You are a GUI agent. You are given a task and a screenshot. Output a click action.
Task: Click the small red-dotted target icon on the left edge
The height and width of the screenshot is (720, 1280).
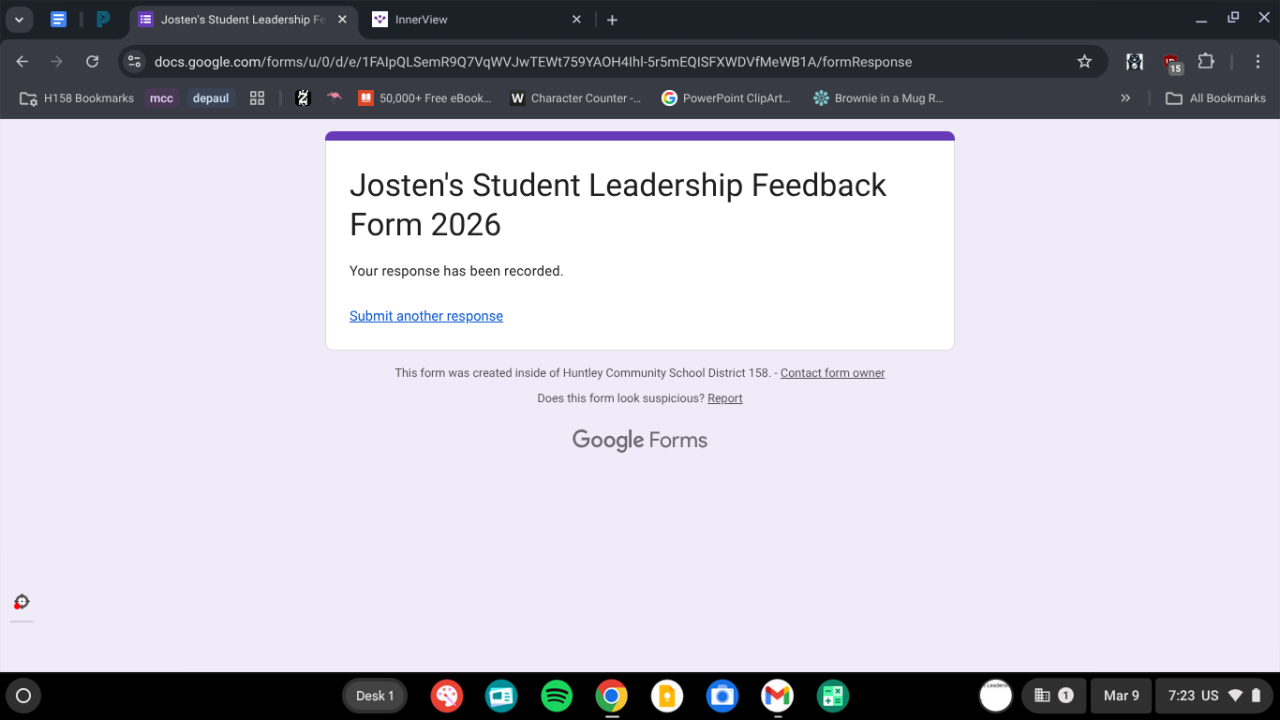pyautogui.click(x=22, y=602)
